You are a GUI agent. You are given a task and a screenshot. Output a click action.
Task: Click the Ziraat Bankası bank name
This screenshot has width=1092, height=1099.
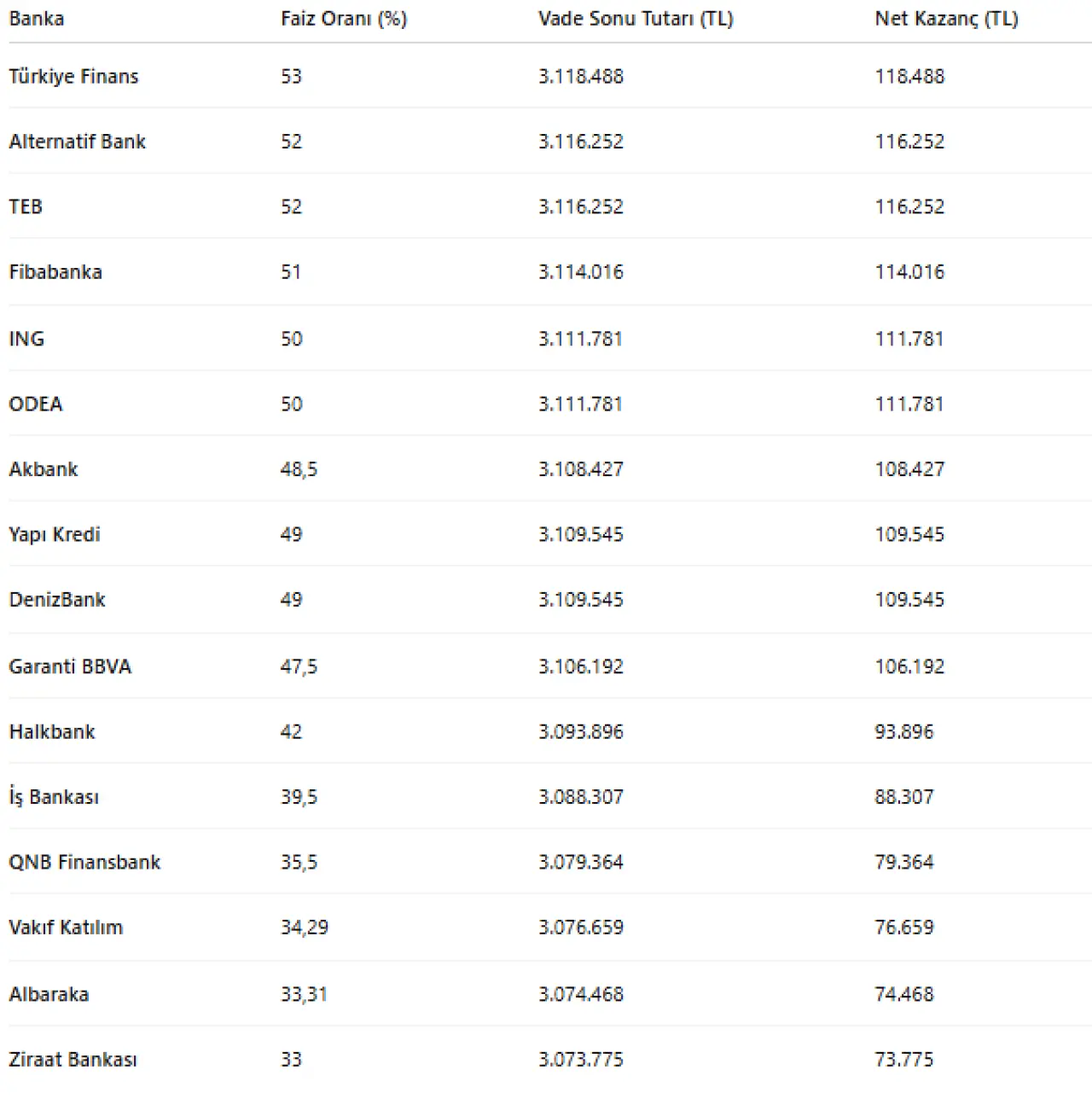coord(73,1060)
